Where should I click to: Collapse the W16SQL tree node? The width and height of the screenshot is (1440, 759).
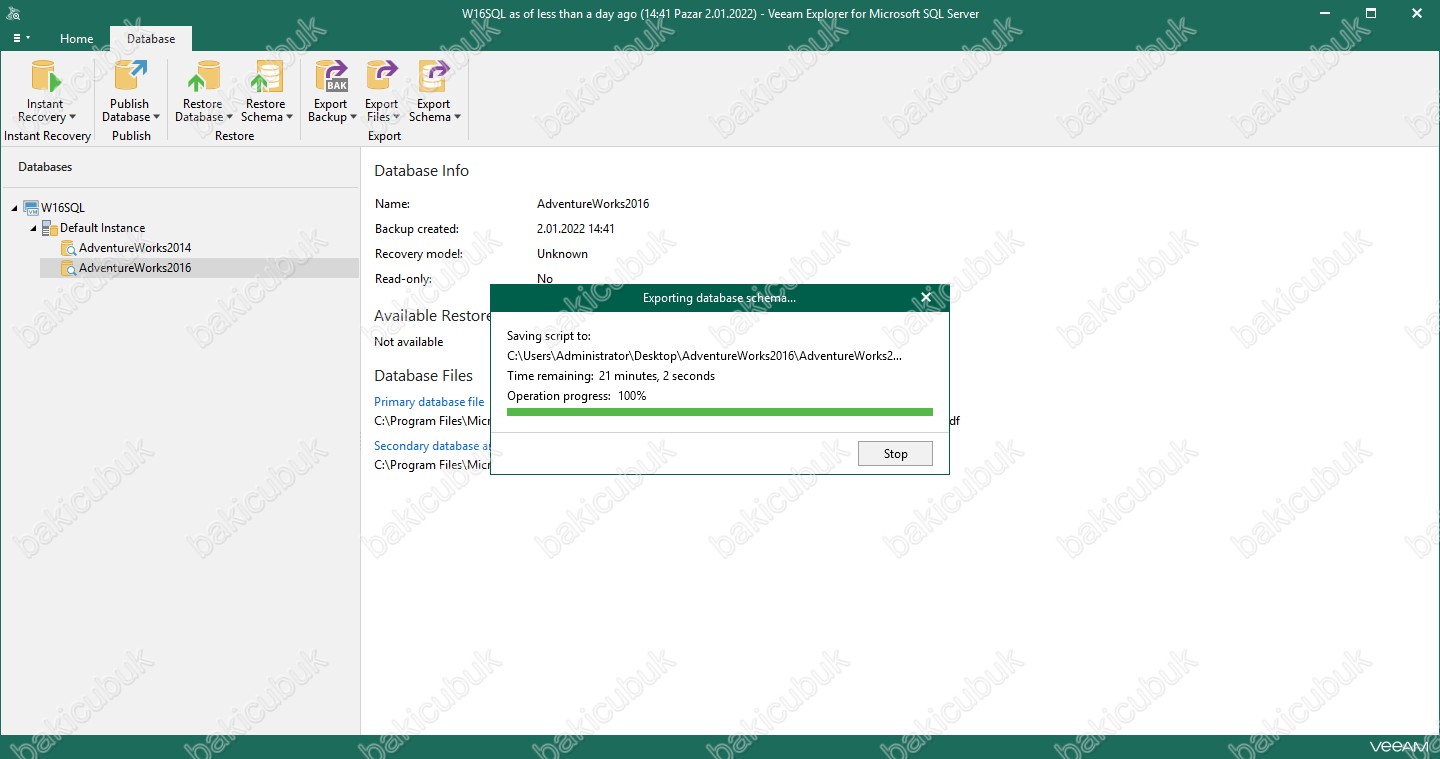point(15,208)
